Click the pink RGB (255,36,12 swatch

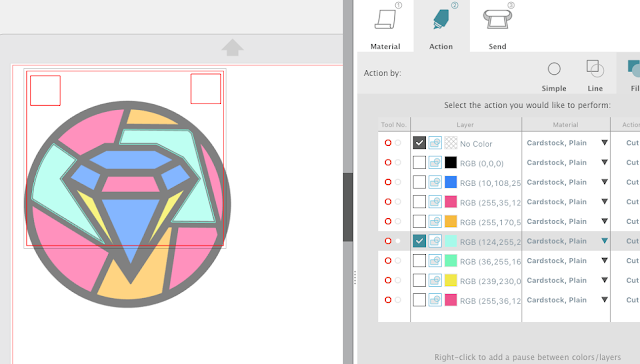click(x=451, y=300)
